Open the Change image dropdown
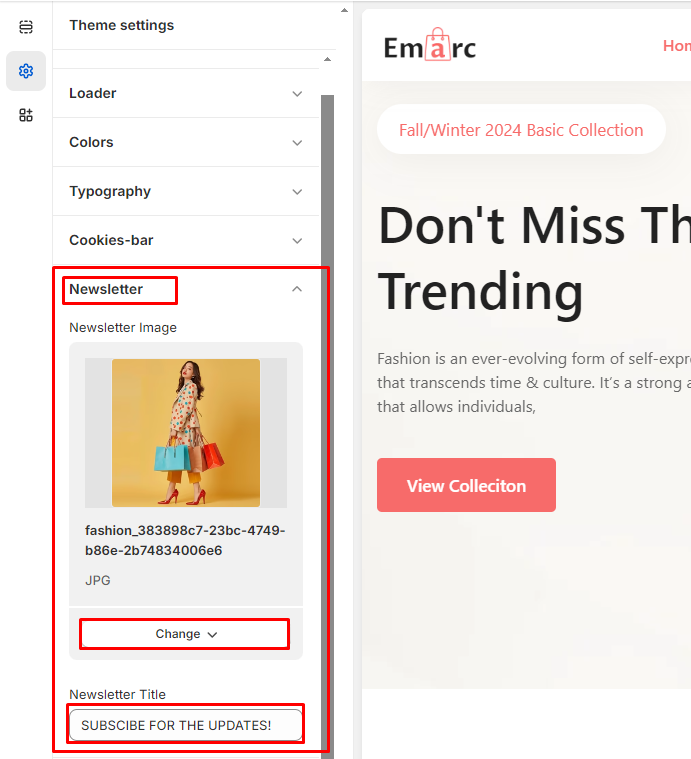 185,634
